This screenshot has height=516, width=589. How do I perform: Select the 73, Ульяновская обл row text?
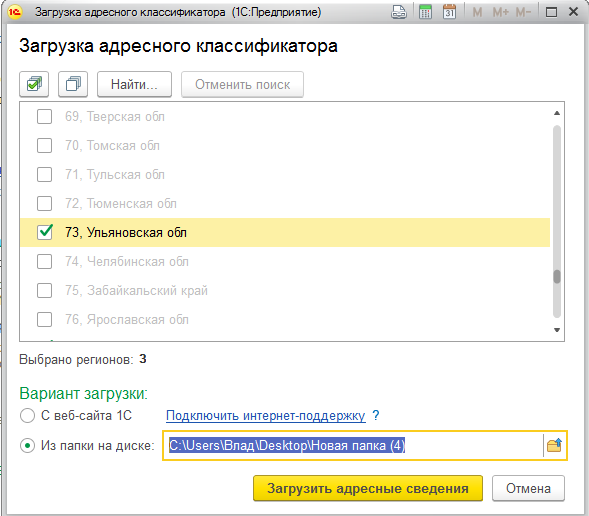[126, 232]
